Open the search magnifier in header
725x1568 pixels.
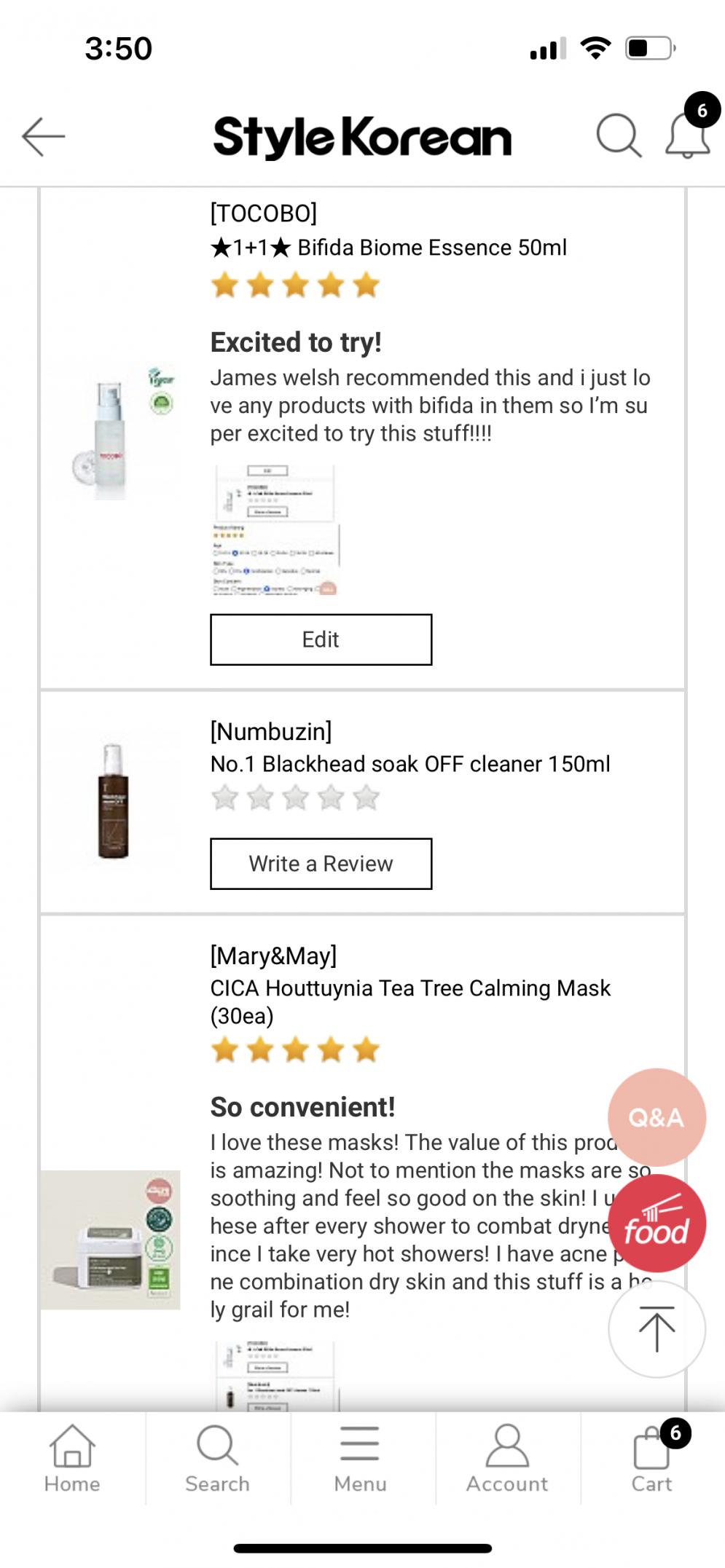619,135
